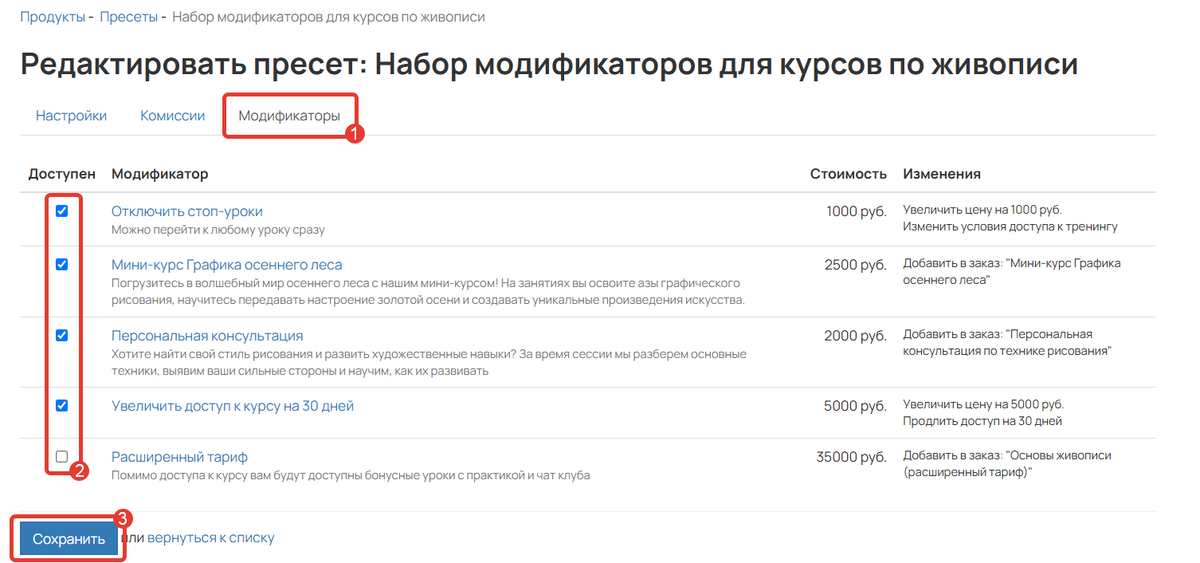Click the 2000 руб. price cell

point(855,336)
